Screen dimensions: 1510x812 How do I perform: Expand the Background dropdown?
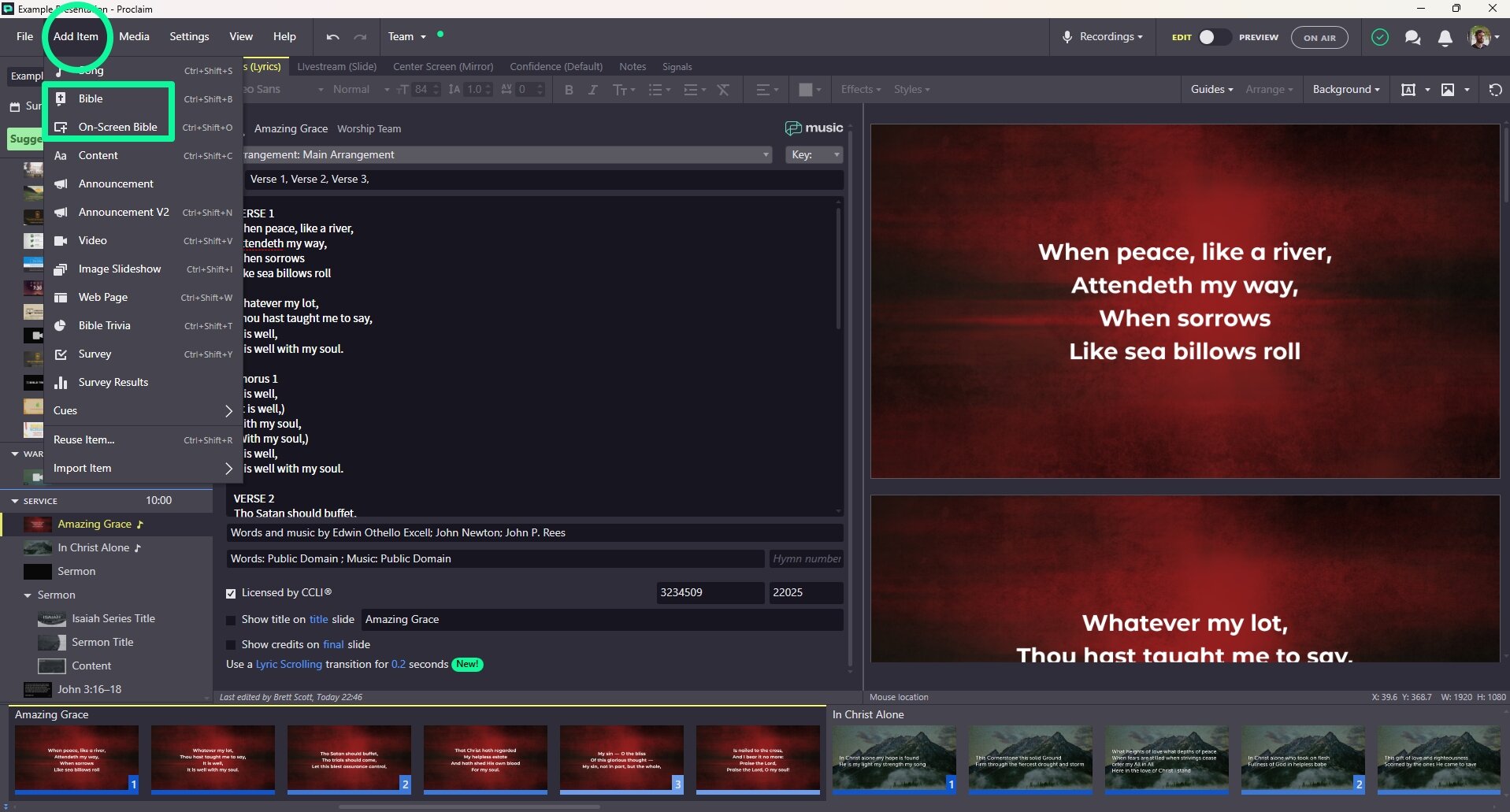[x=1345, y=90]
